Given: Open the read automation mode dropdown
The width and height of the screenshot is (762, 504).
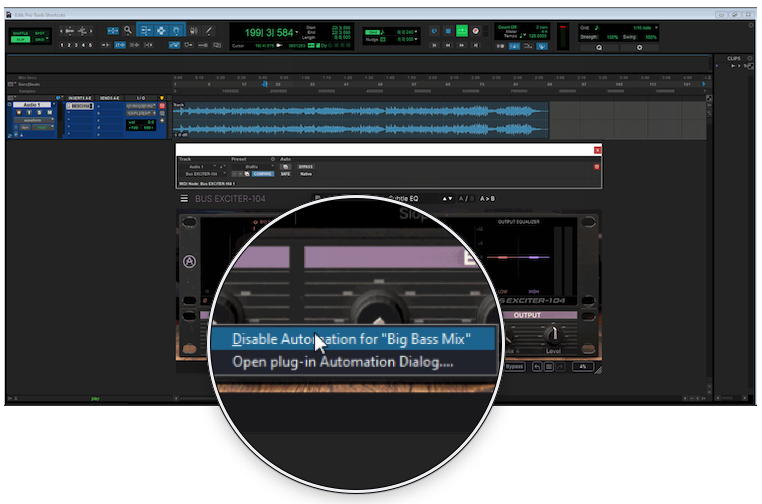Looking at the screenshot, I should tap(43, 128).
